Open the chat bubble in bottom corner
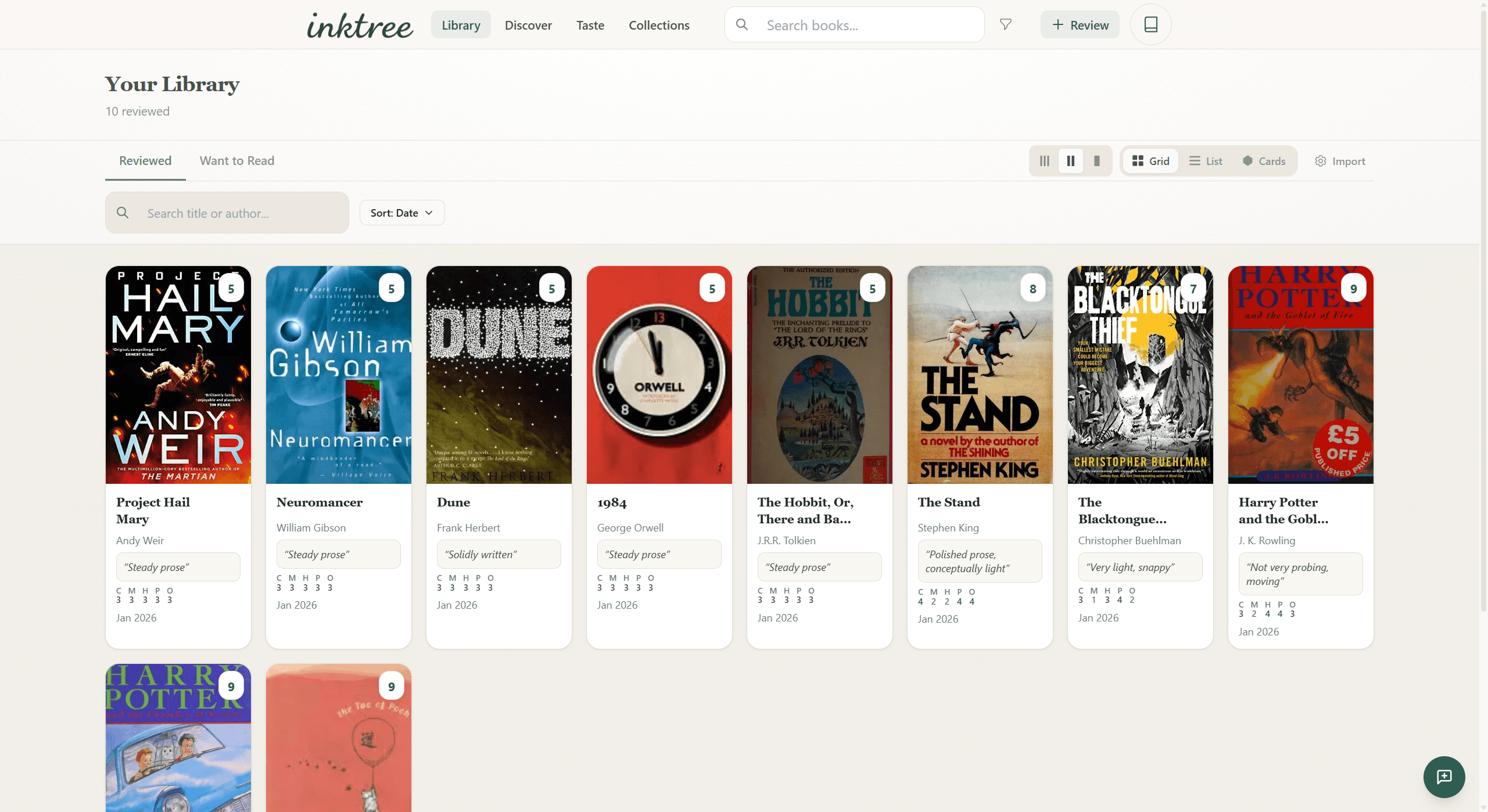This screenshot has width=1488, height=812. click(x=1444, y=777)
